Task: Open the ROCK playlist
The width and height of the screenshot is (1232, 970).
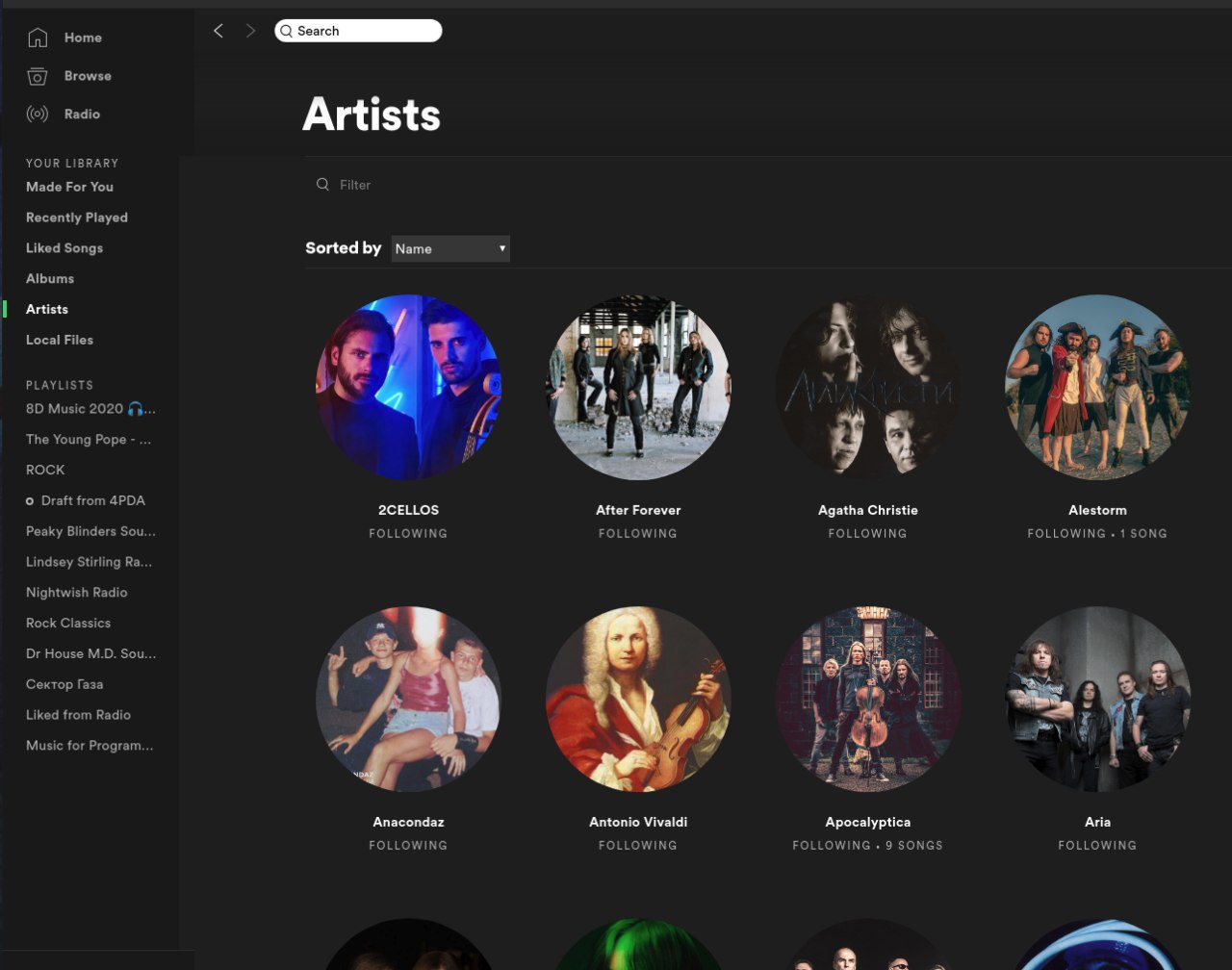Action: (x=45, y=470)
